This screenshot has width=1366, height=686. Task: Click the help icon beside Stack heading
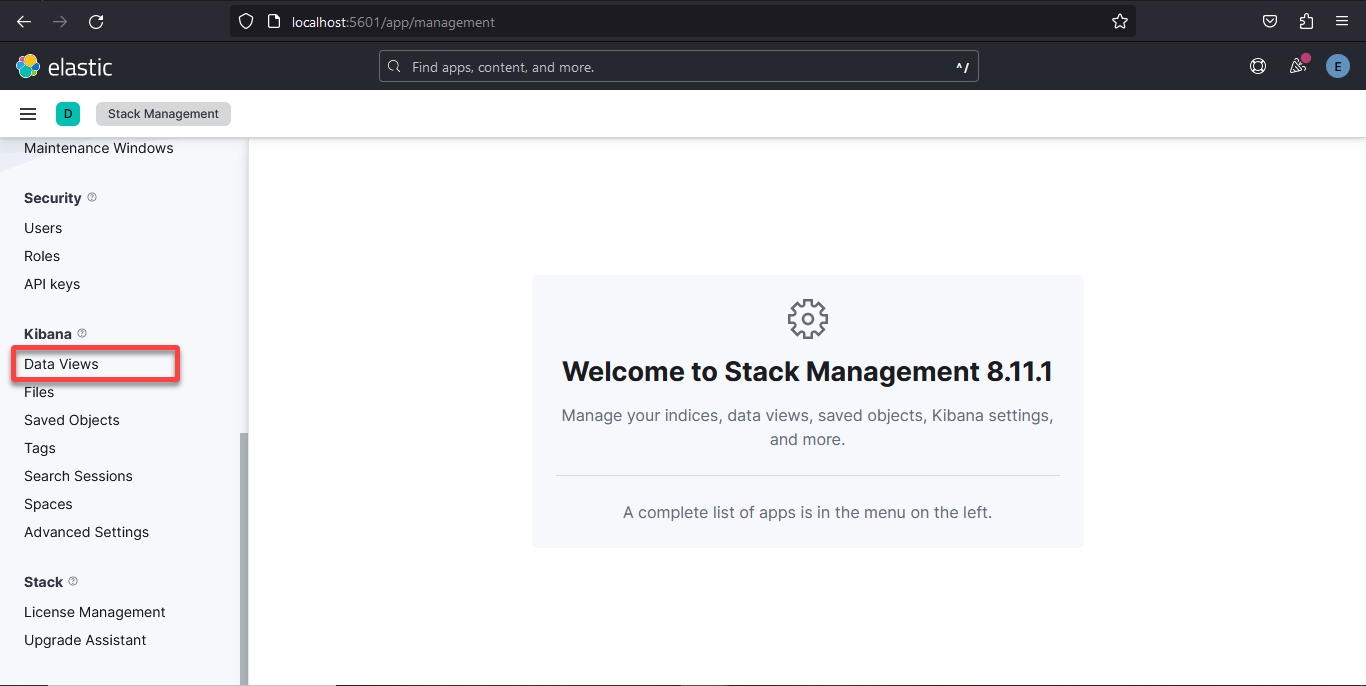pyautogui.click(x=72, y=581)
